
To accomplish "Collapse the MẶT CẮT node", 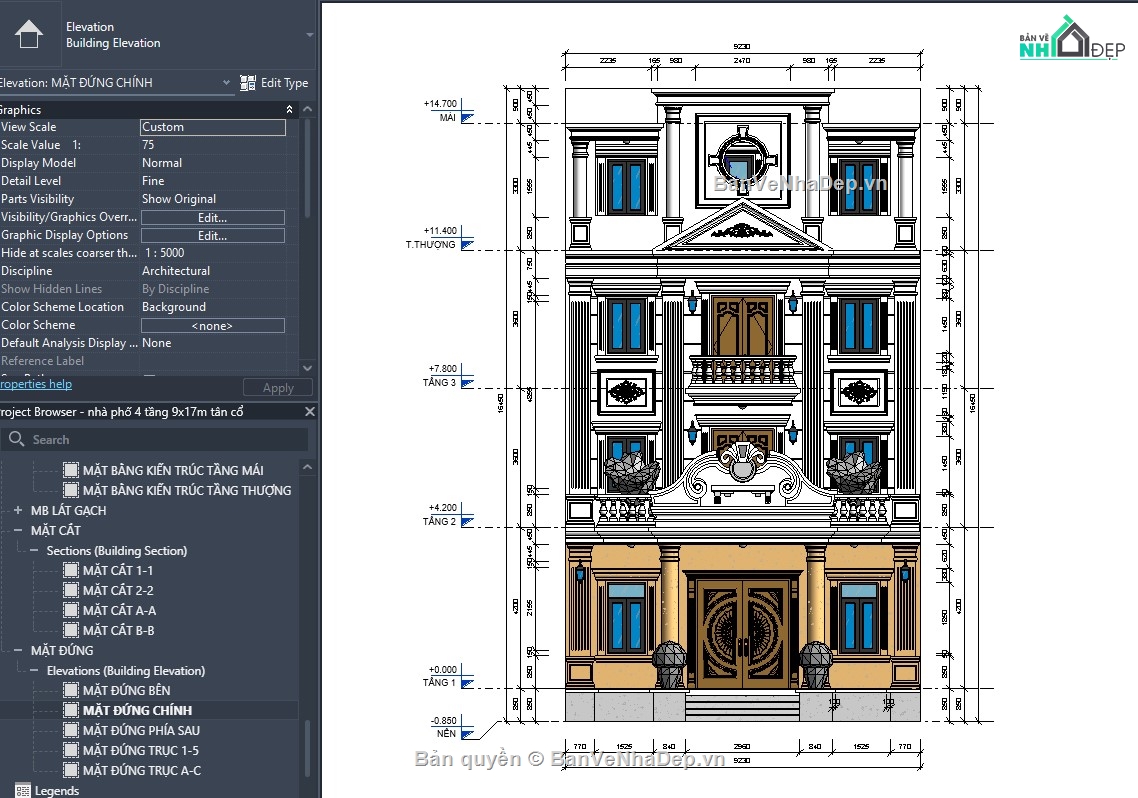I will point(18,530).
